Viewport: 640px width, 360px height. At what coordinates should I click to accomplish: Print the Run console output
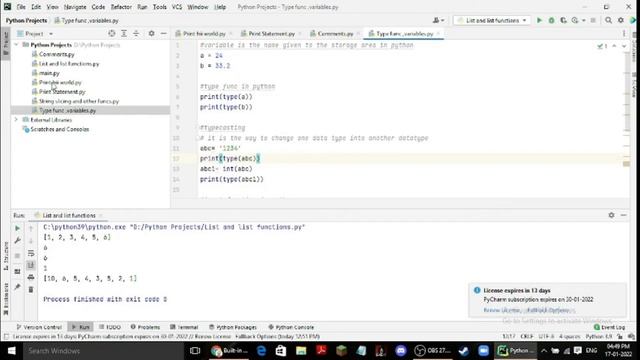31,278
